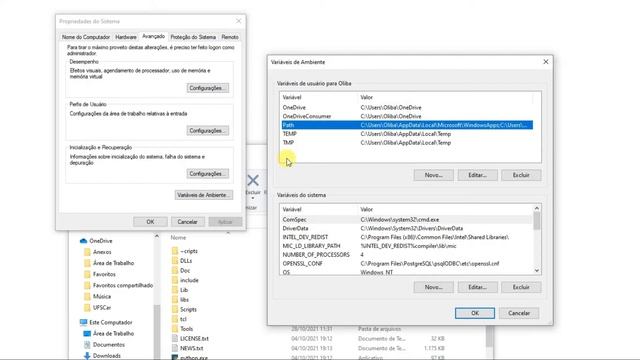This screenshot has width=640, height=360.
Task: Confirm with OK in Variáveis de Ambiente
Action: pos(475,313)
